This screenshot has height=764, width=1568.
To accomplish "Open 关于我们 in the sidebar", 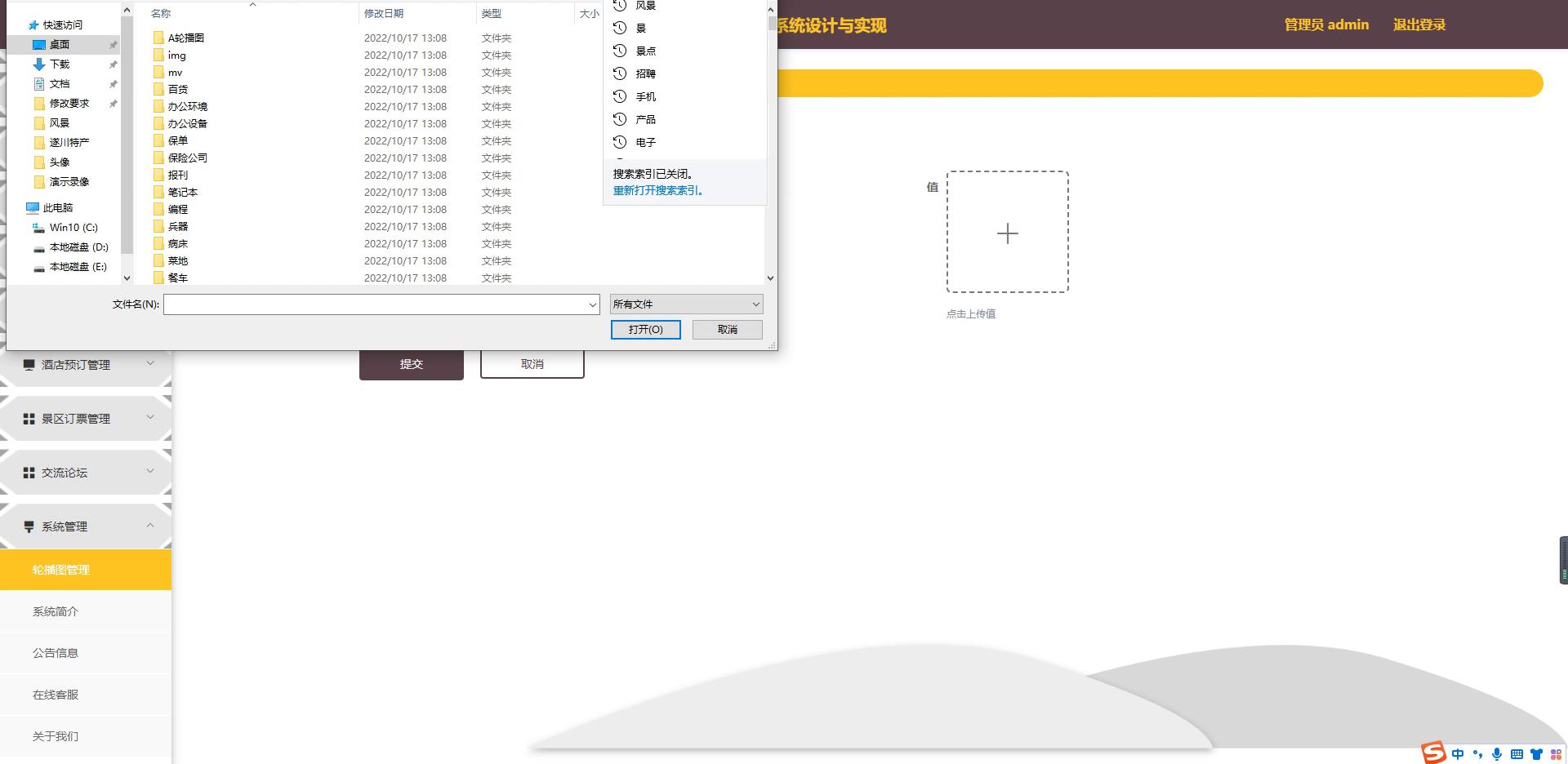I will pyautogui.click(x=86, y=736).
